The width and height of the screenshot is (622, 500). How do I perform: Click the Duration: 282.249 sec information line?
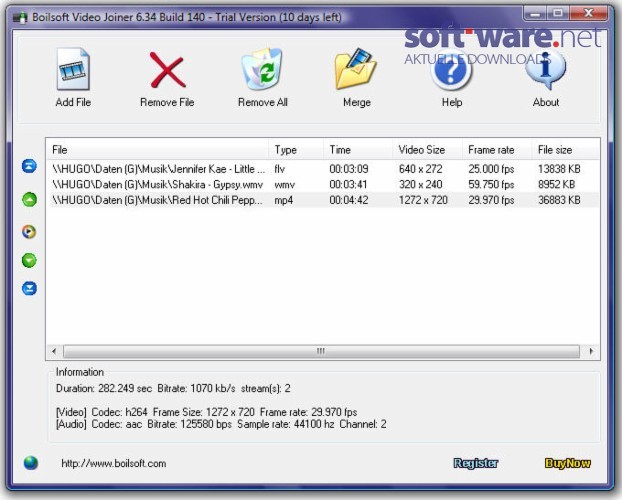(173, 388)
